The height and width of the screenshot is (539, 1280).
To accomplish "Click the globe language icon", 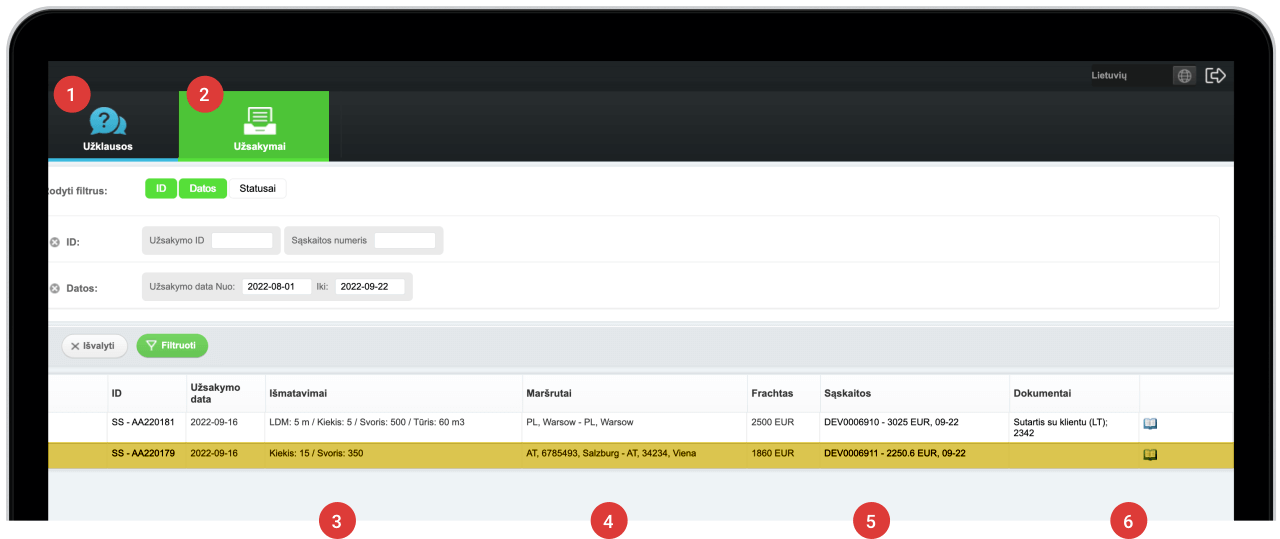I will 1184,75.
